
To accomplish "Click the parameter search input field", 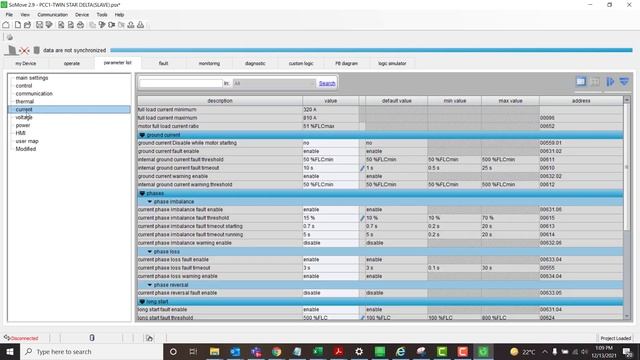I will click(x=181, y=83).
